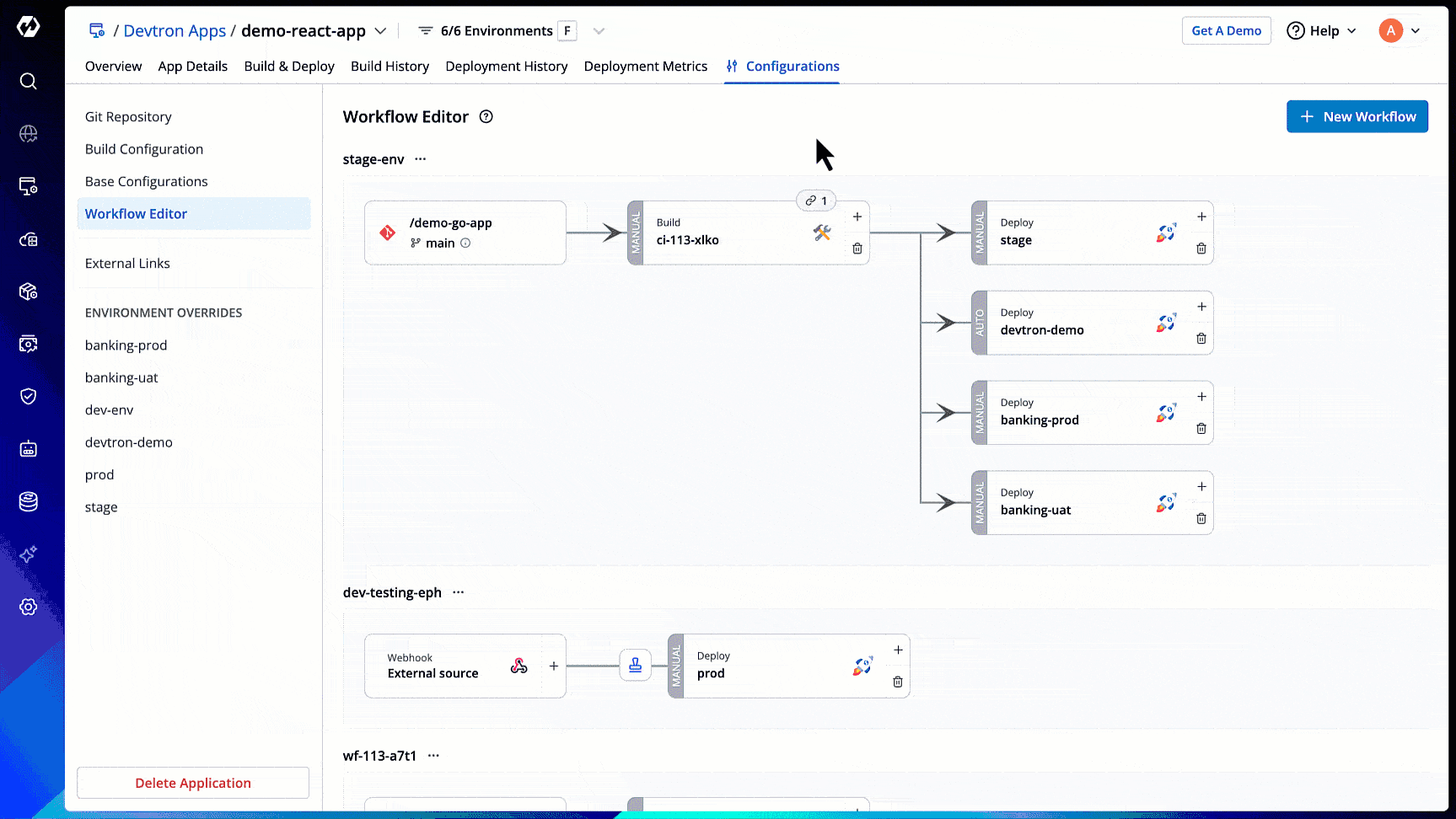Select banking-prod environment override
1456x819 pixels.
point(126,345)
